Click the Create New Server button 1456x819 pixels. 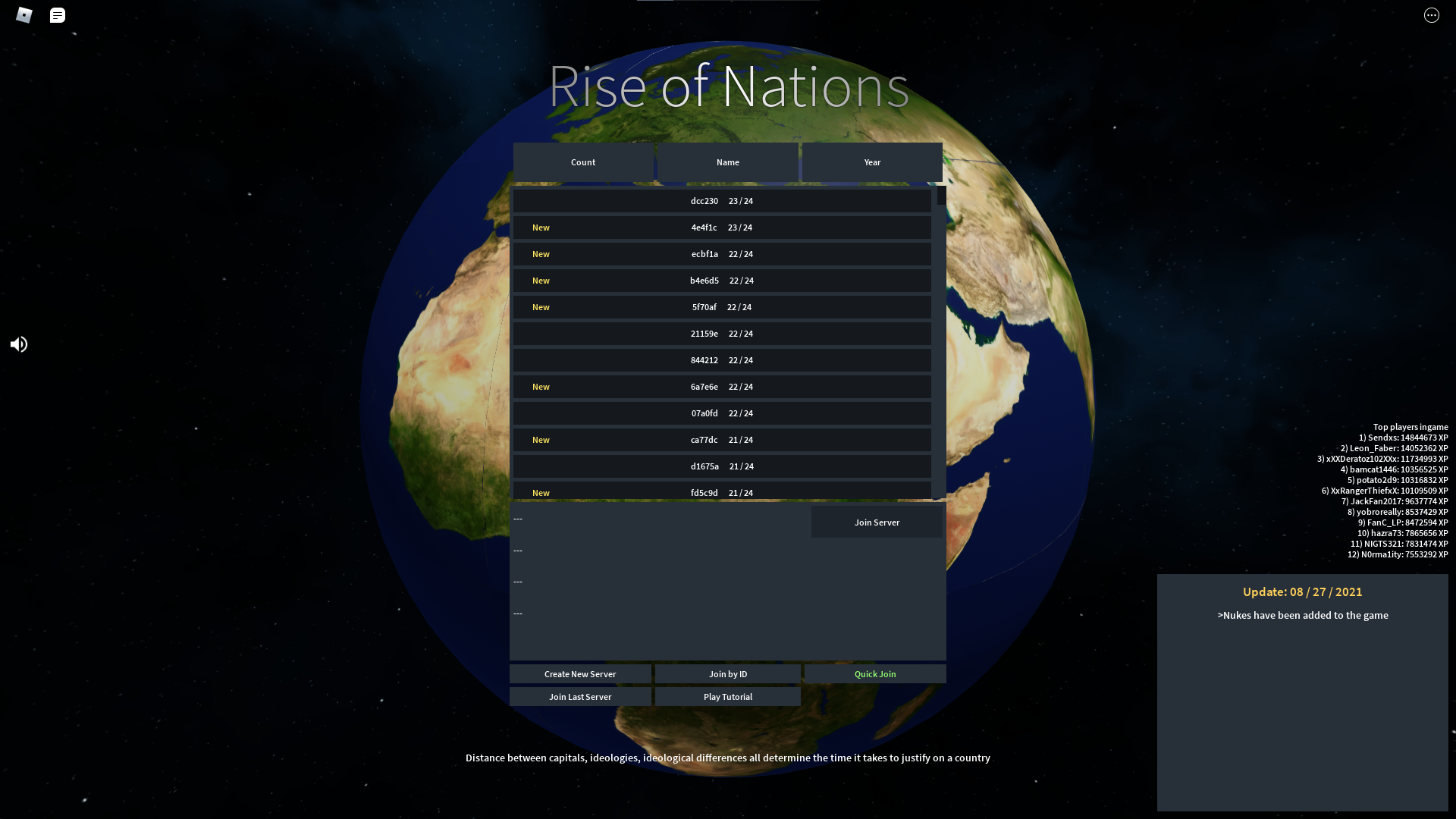pos(579,673)
